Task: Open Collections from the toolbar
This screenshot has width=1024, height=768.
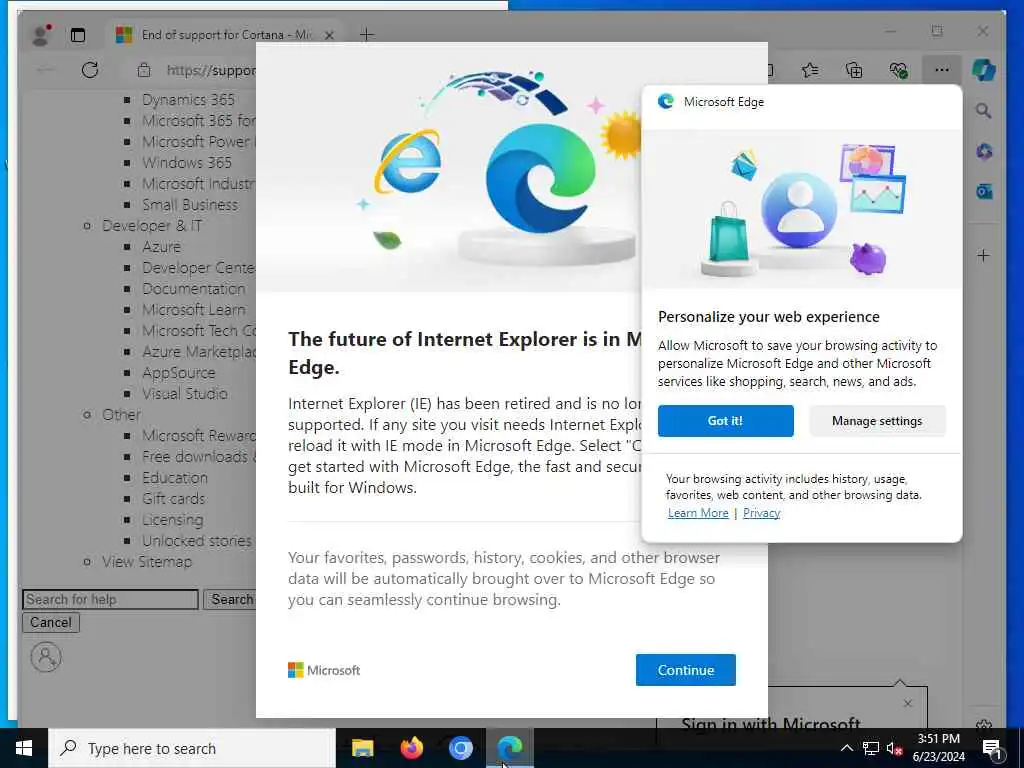Action: click(x=854, y=70)
